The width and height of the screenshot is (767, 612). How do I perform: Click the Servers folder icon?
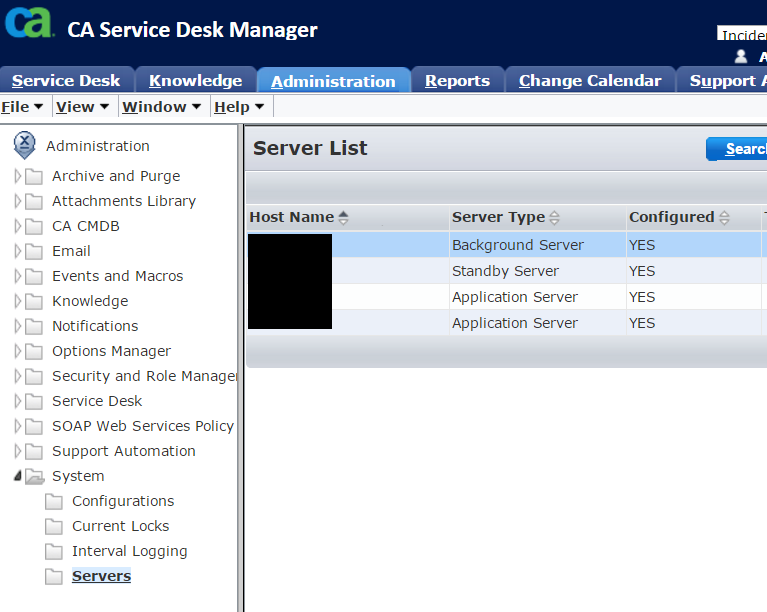54,576
